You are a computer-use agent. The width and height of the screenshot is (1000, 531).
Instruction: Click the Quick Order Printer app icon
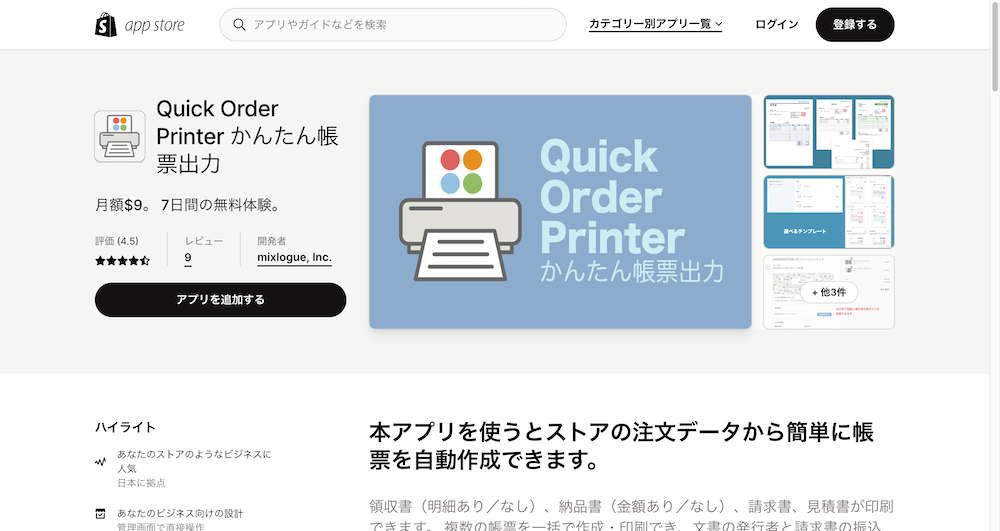coord(120,136)
